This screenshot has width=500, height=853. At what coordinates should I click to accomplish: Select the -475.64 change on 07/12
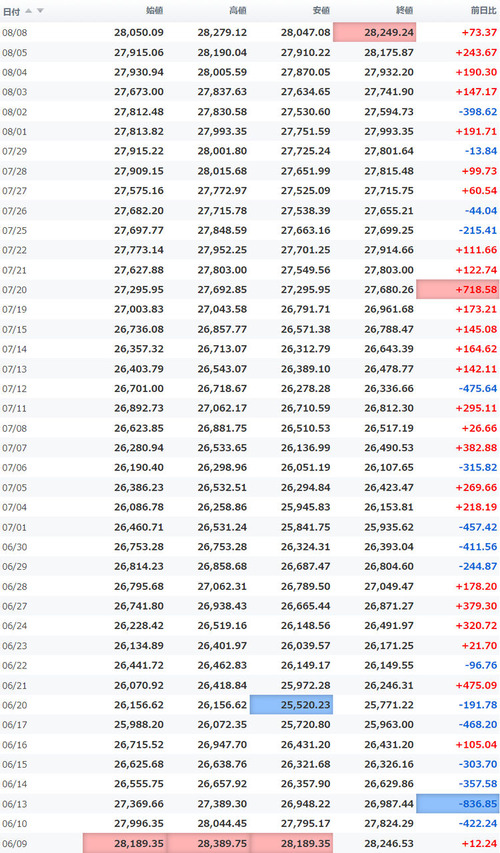[x=478, y=388]
